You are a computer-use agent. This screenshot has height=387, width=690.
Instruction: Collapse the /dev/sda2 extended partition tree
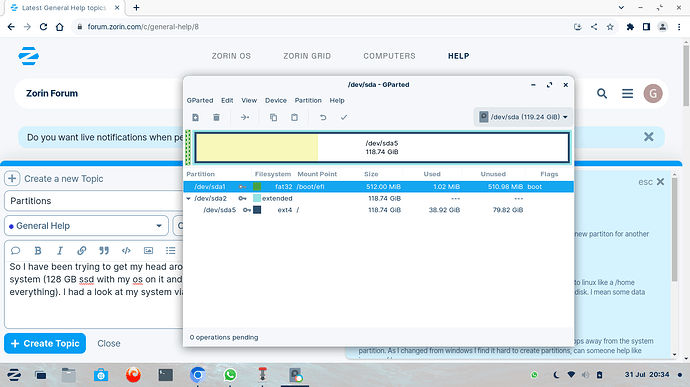189,199
